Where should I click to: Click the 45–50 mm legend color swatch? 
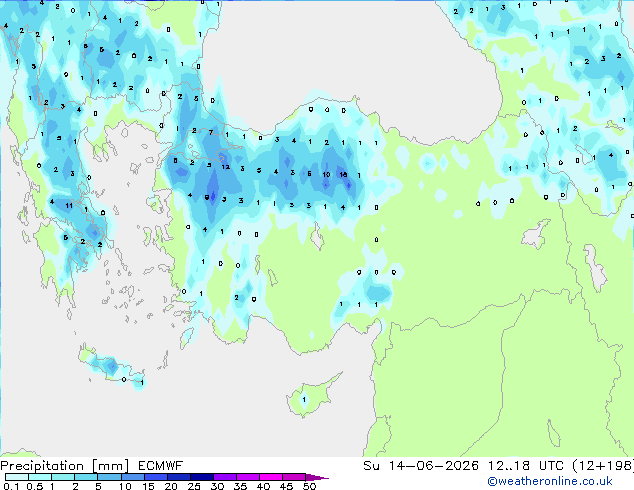click(x=294, y=477)
